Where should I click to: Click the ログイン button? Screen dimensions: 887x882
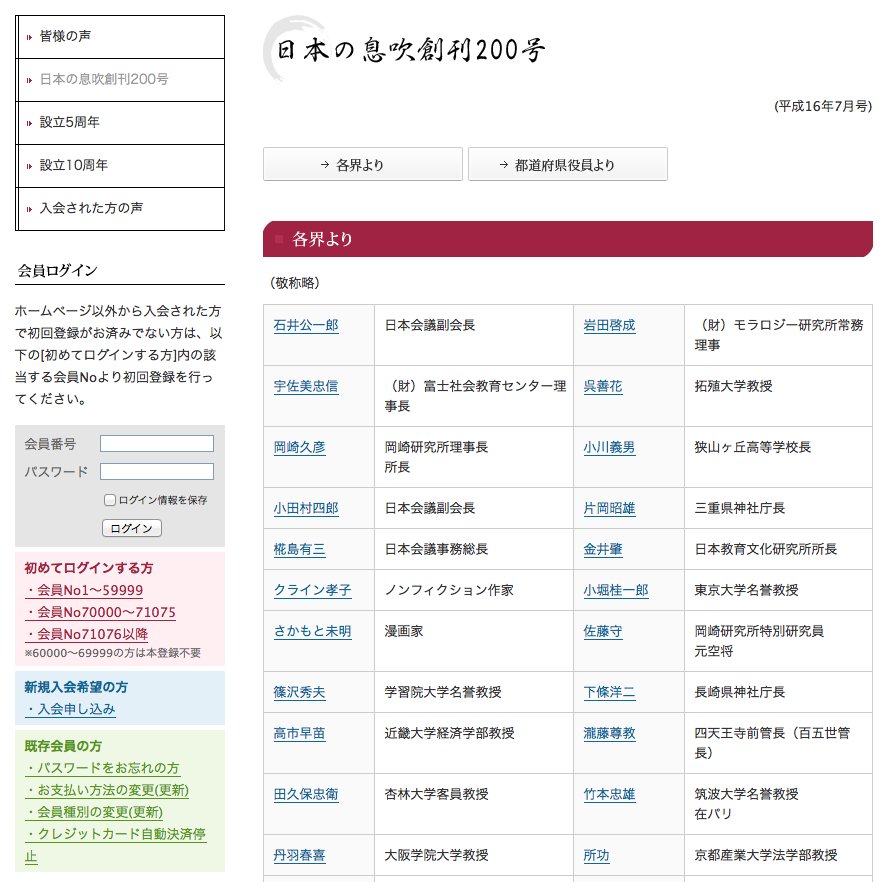[x=132, y=528]
